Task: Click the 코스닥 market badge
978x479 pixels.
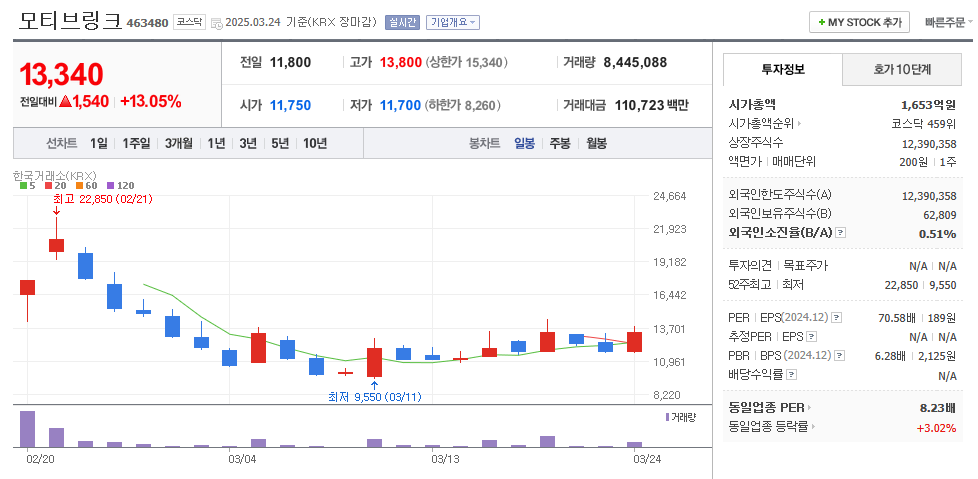Action: click(189, 22)
